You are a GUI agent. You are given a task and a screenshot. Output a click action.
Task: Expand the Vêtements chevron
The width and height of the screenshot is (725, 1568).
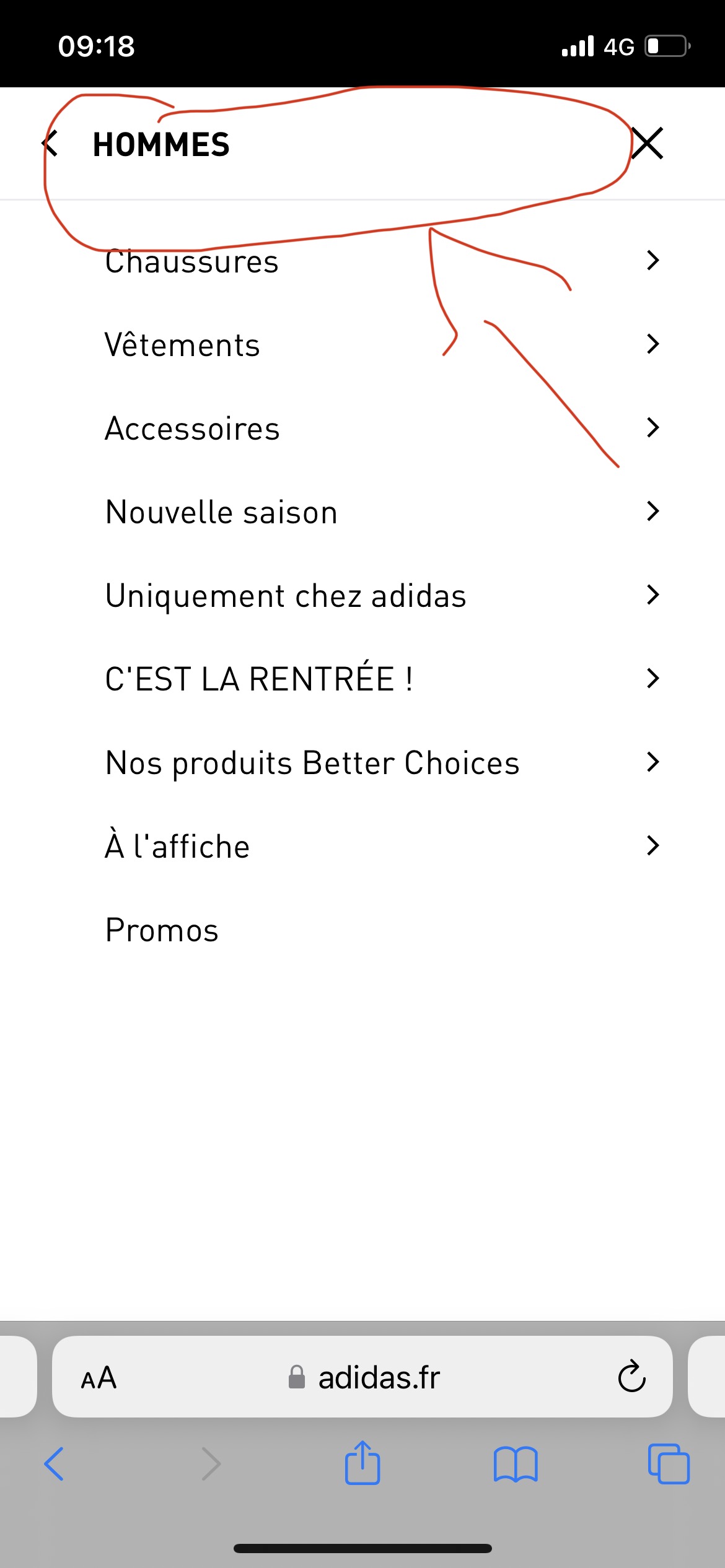tap(652, 344)
